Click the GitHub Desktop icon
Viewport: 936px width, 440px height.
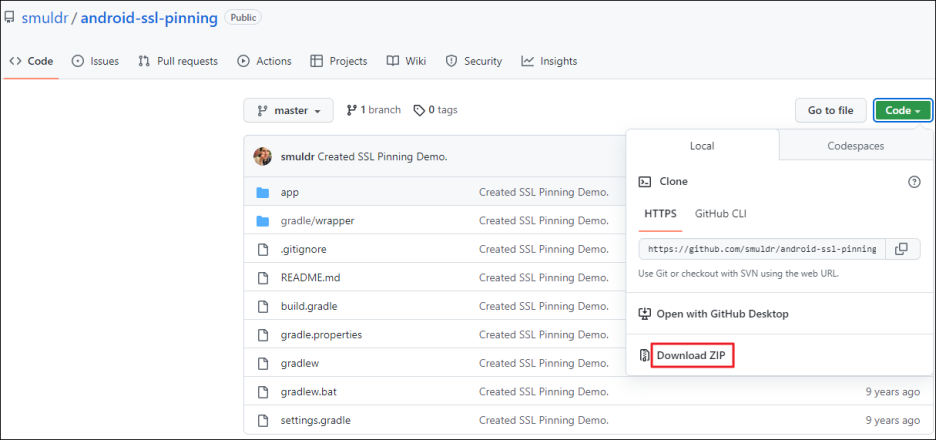point(645,313)
